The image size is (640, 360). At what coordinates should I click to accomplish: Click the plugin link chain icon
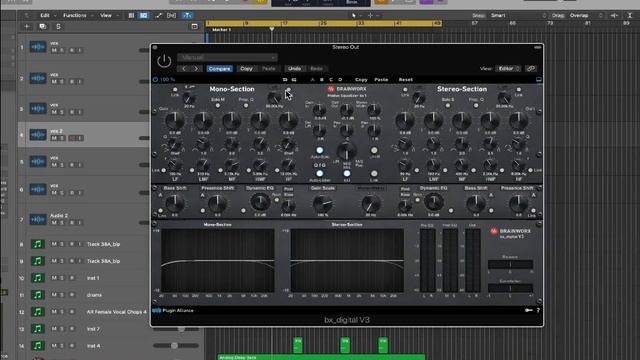coord(531,69)
